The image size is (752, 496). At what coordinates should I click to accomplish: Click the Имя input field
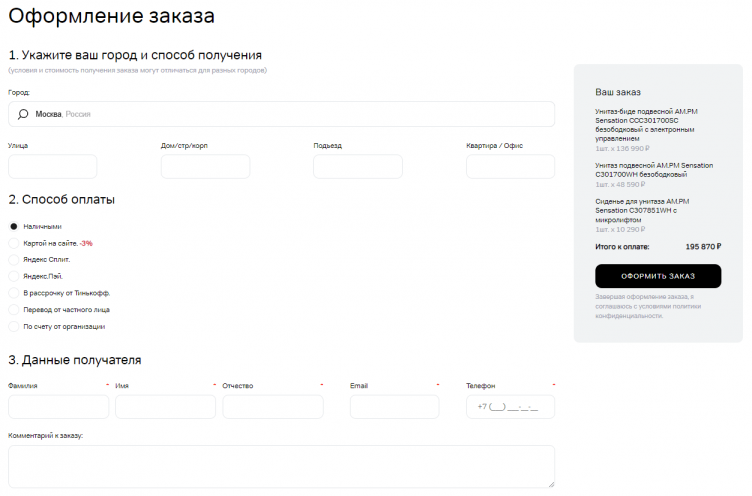click(165, 407)
